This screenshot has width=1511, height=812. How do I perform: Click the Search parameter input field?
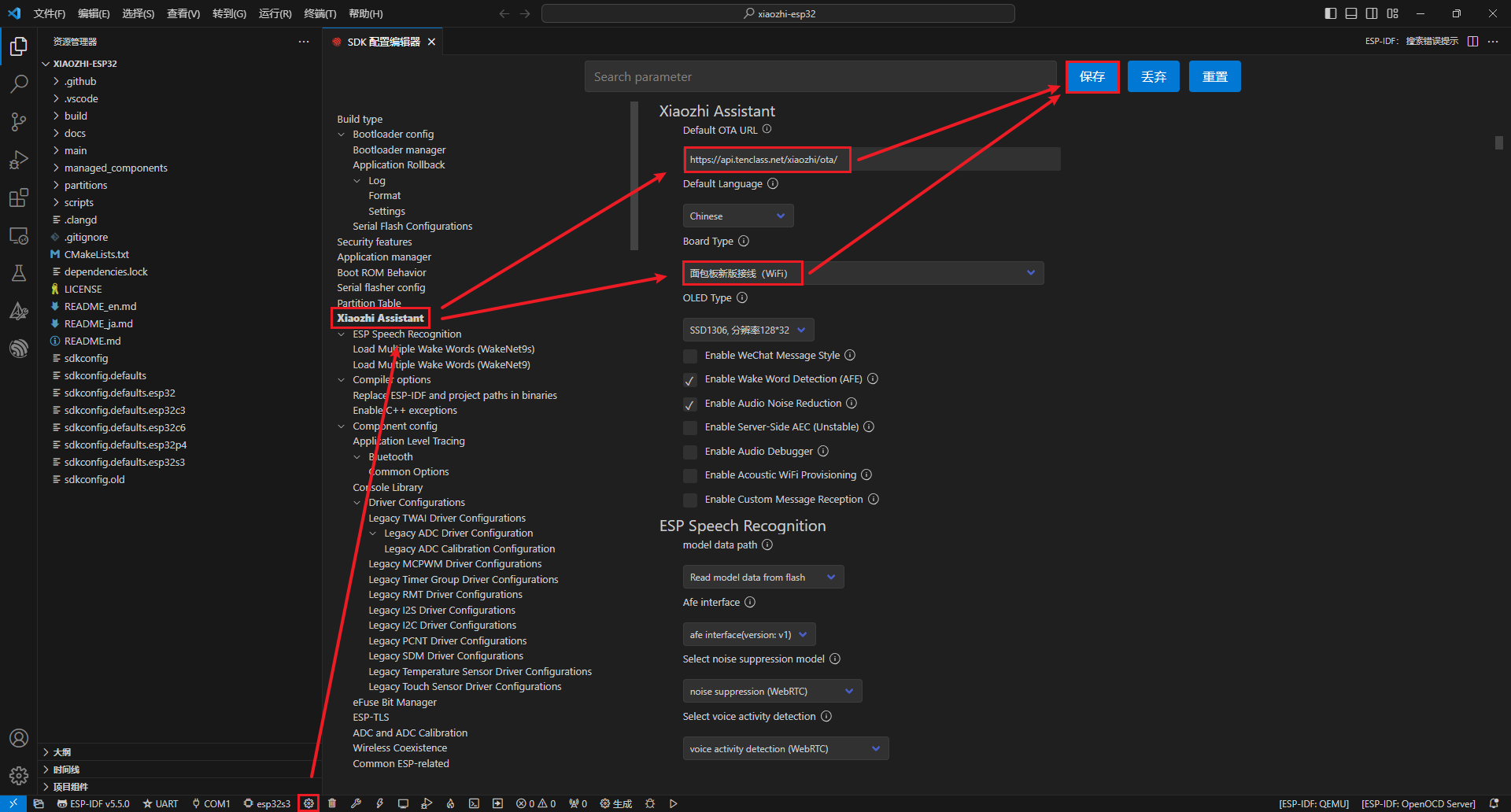pyautogui.click(x=818, y=76)
